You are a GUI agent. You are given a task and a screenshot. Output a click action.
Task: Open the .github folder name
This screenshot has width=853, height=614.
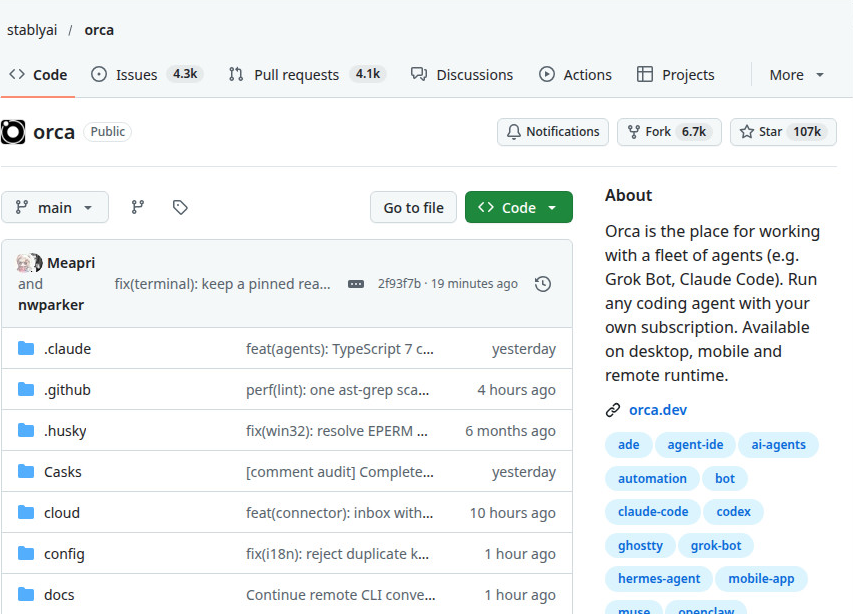67,390
